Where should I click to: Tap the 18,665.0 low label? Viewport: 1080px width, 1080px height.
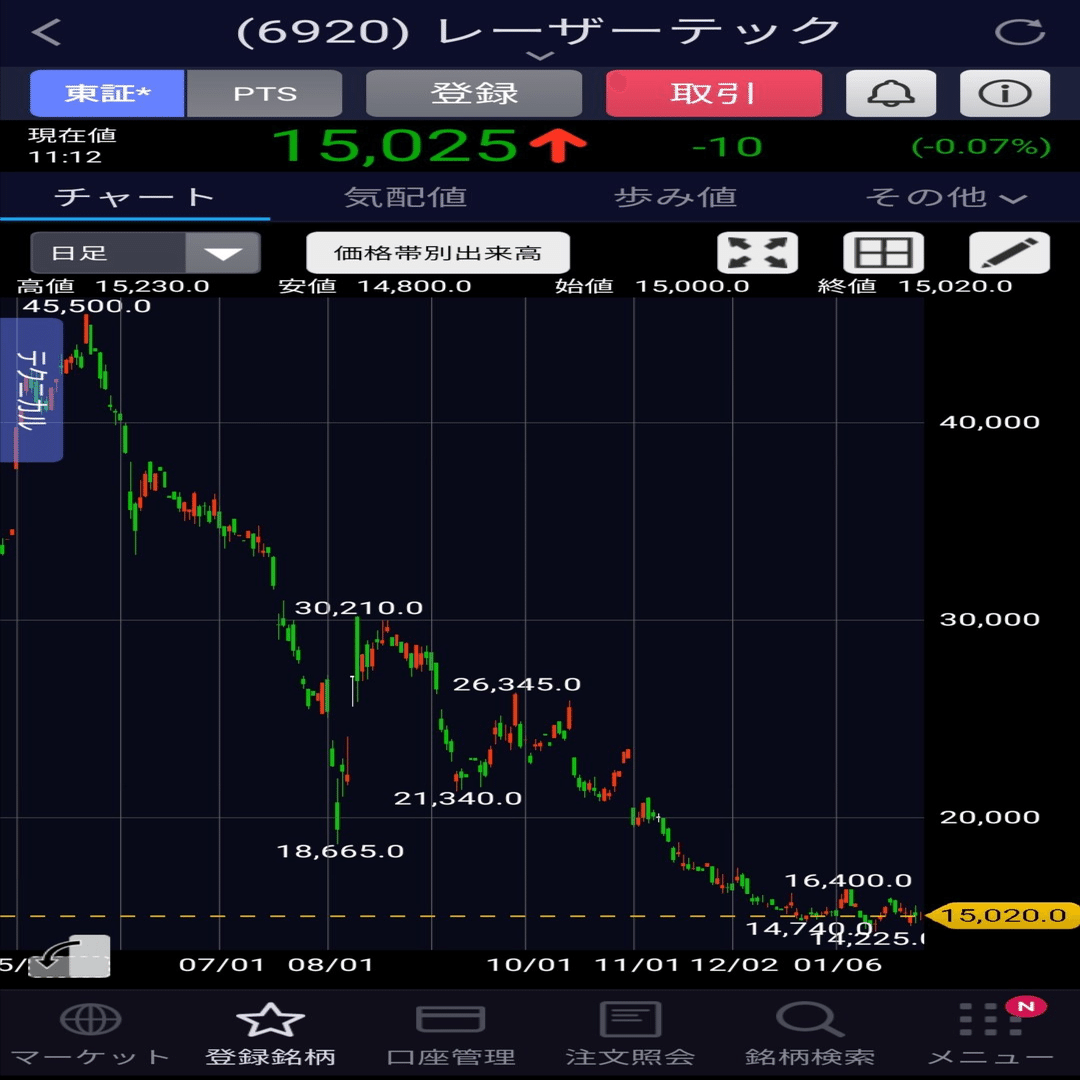point(340,851)
